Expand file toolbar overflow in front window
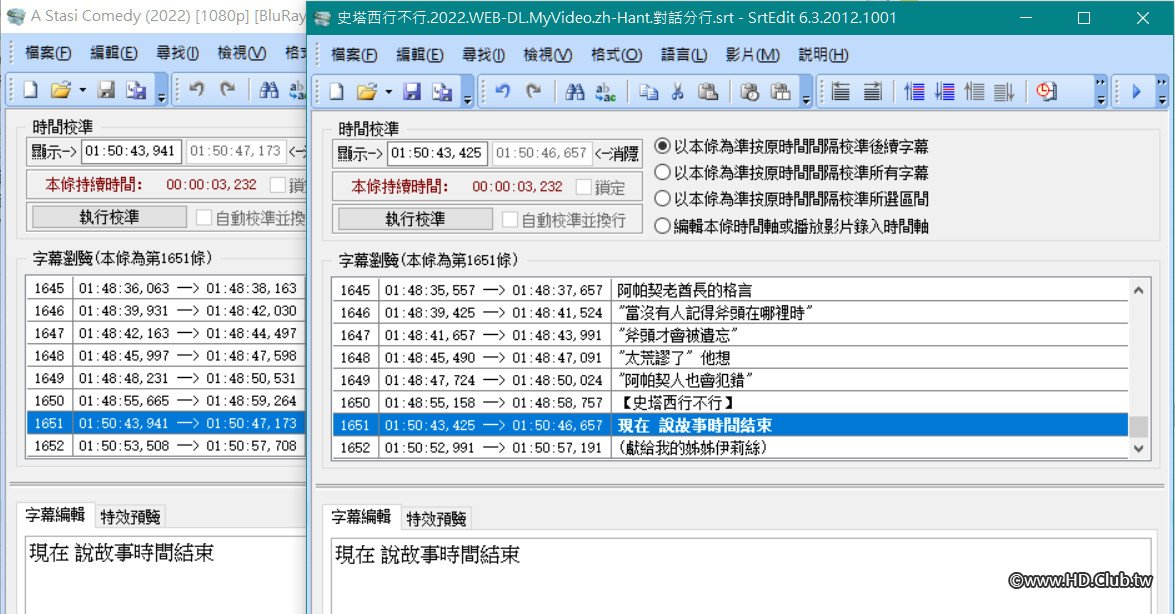Viewport: 1175px width, 614px height. (467, 92)
